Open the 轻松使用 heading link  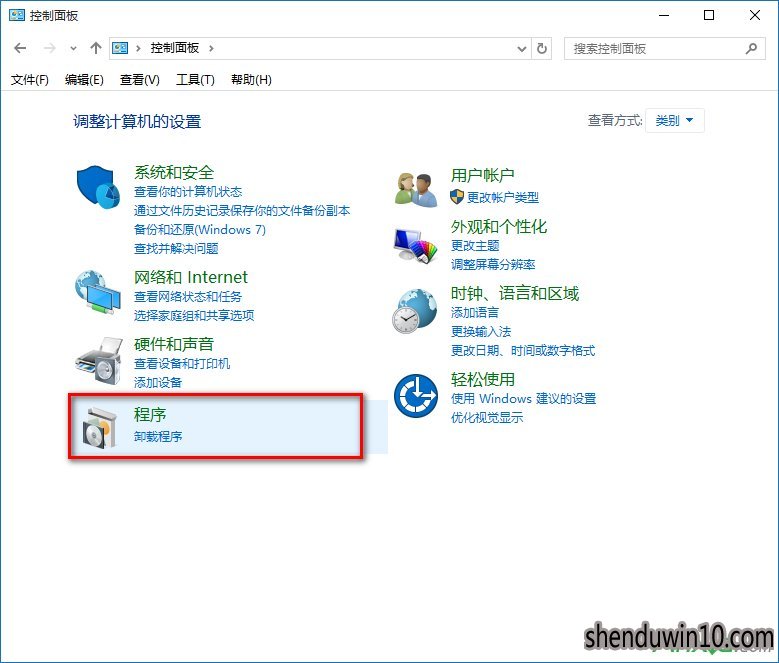[482, 380]
